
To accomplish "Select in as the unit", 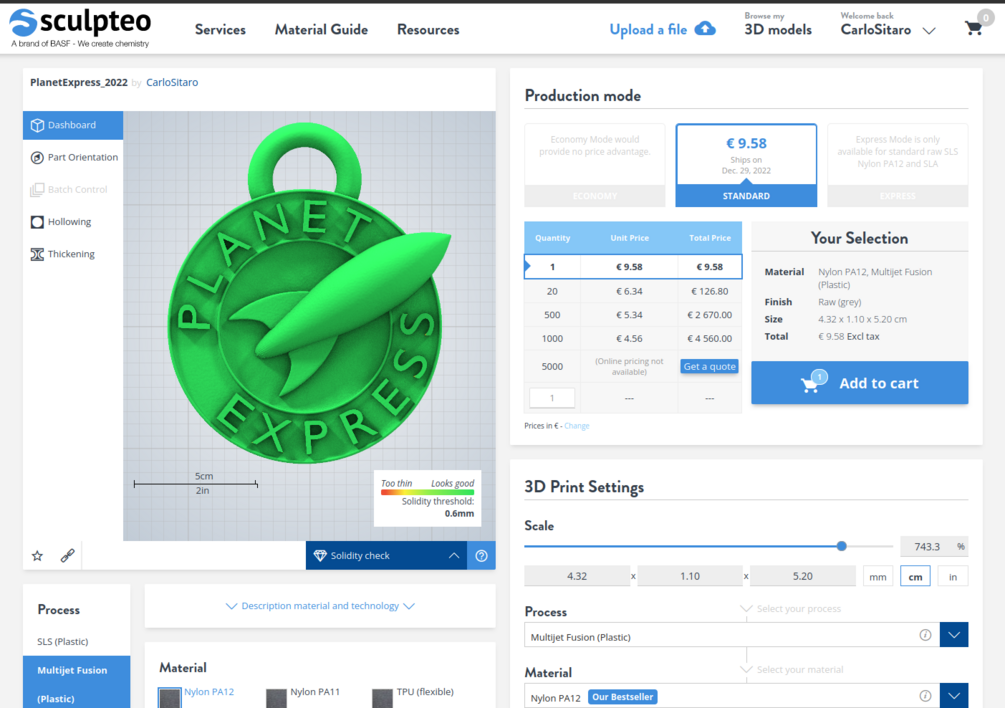I will [952, 577].
